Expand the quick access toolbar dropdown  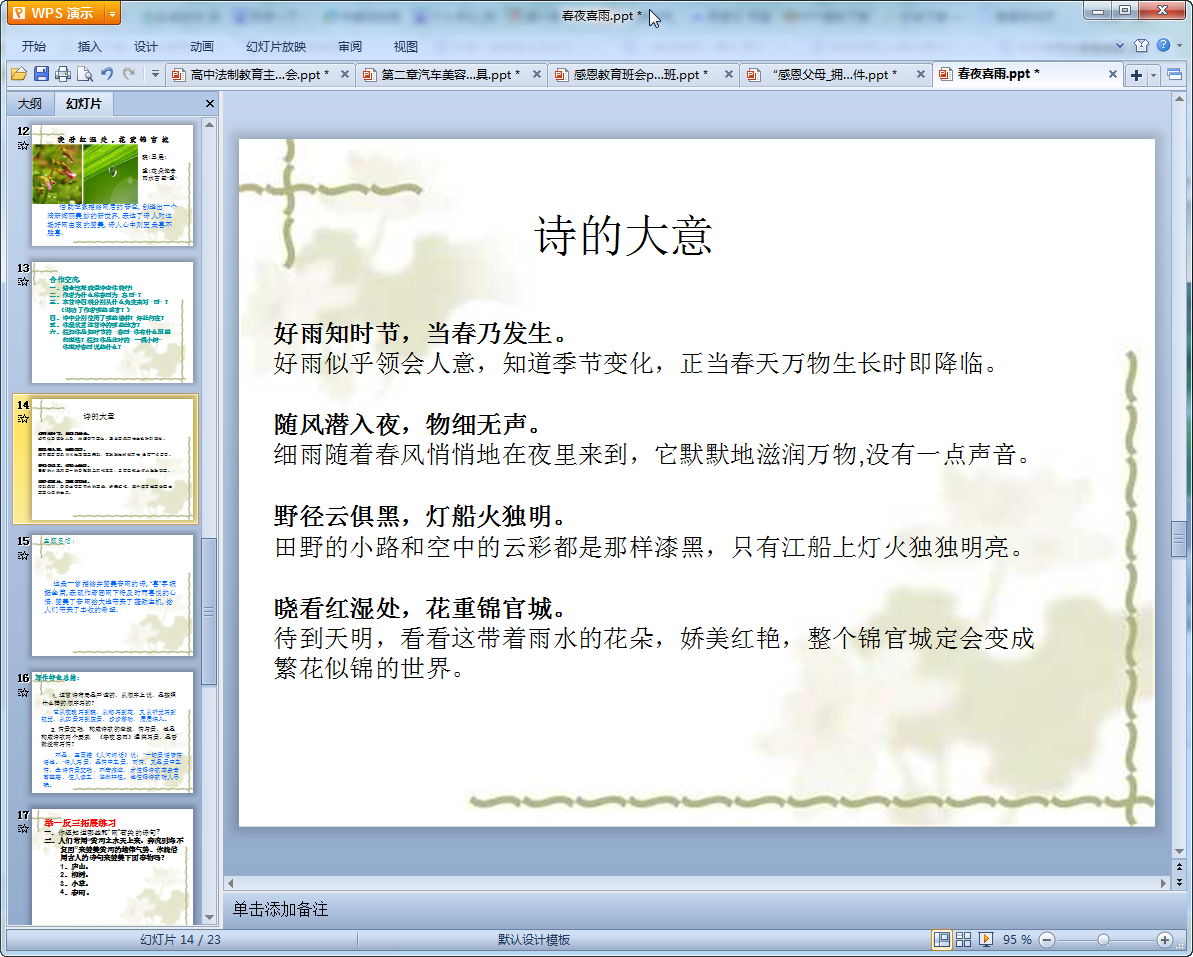coord(155,74)
